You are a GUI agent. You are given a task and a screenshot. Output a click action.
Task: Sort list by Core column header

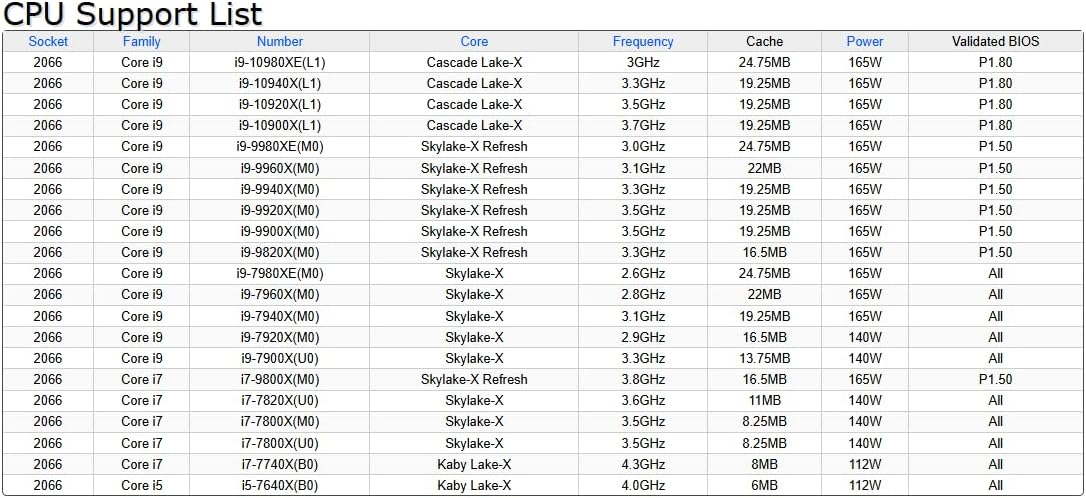[474, 42]
